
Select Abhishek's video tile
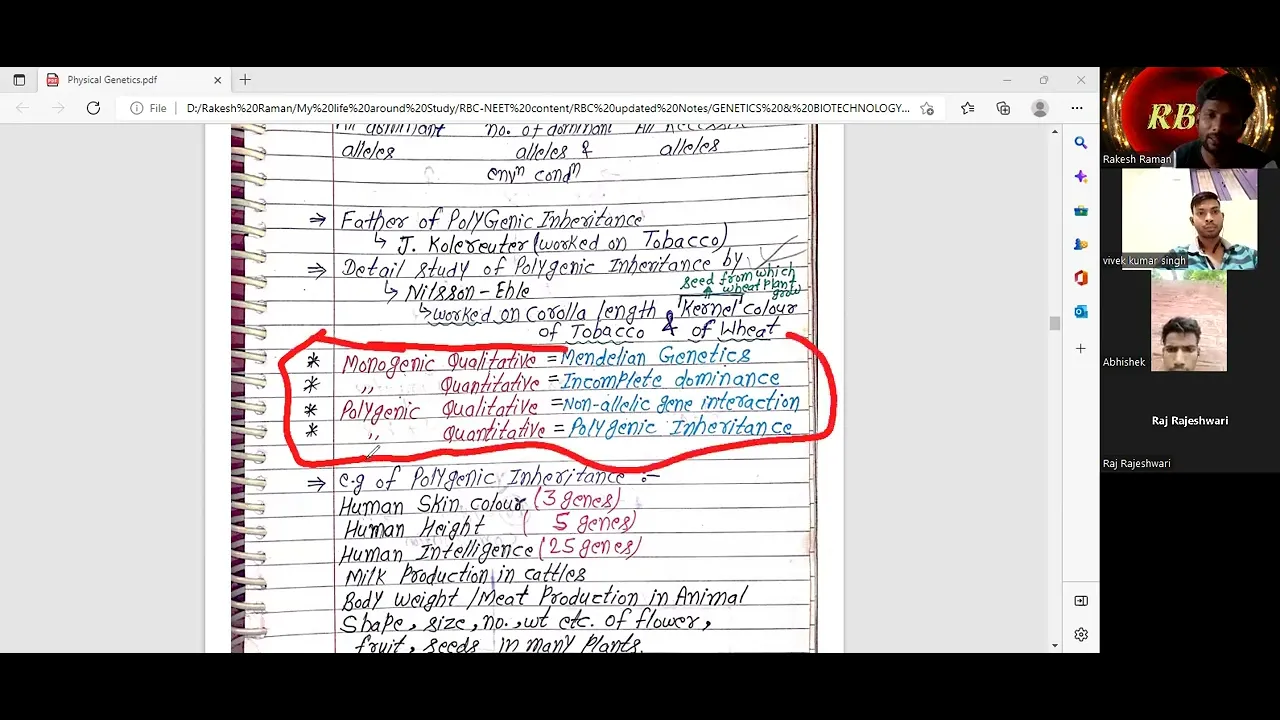1189,321
